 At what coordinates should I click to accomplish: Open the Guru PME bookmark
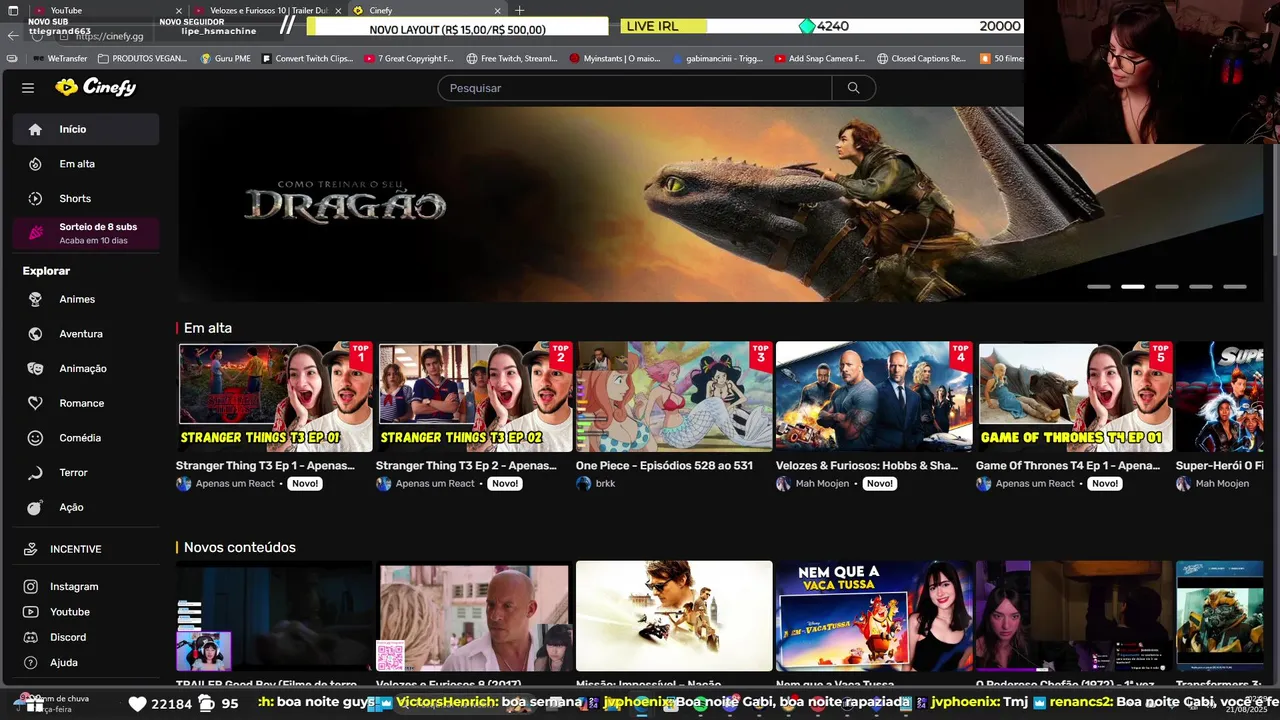pyautogui.click(x=225, y=59)
